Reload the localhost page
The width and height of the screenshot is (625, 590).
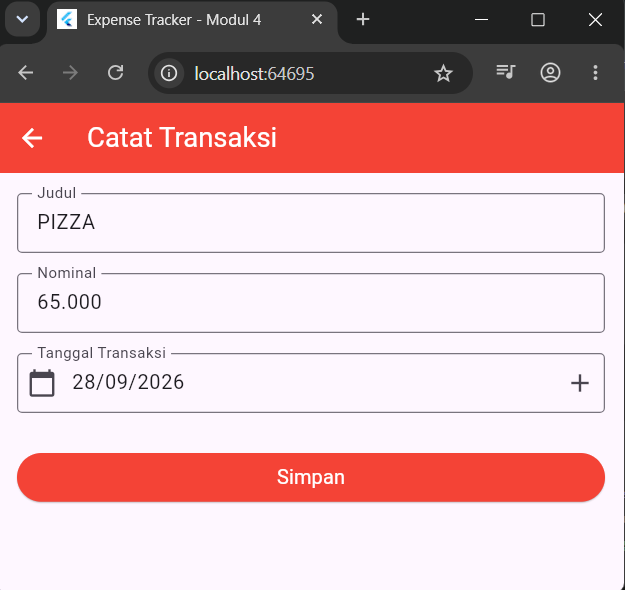[x=116, y=73]
